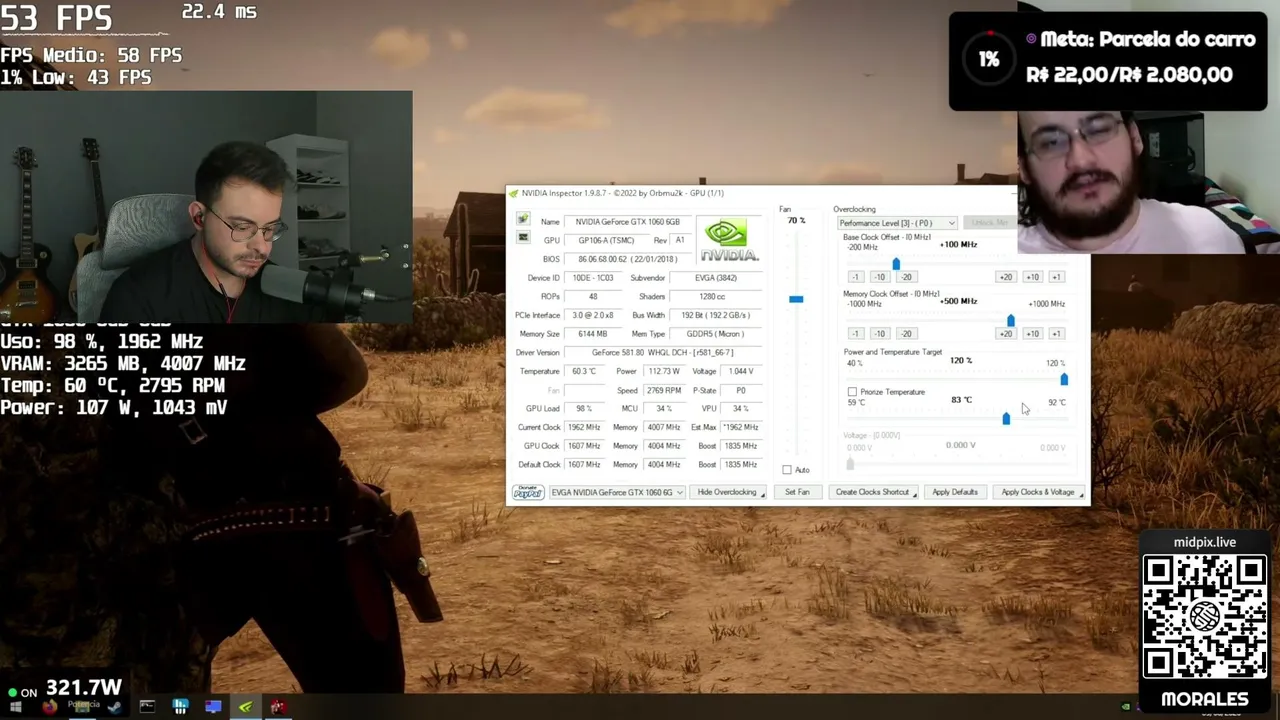Screen dimensions: 1280x720
Task: Click the Memory Clock Offset slider handle
Action: [1010, 320]
